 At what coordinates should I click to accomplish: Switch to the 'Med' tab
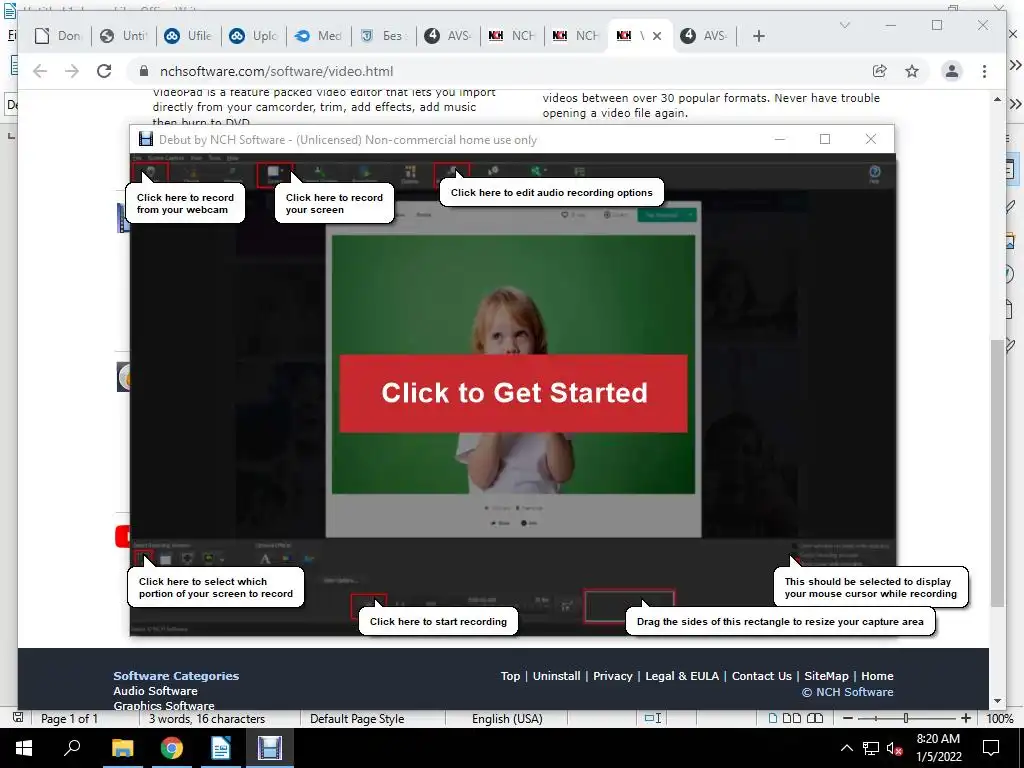(319, 36)
